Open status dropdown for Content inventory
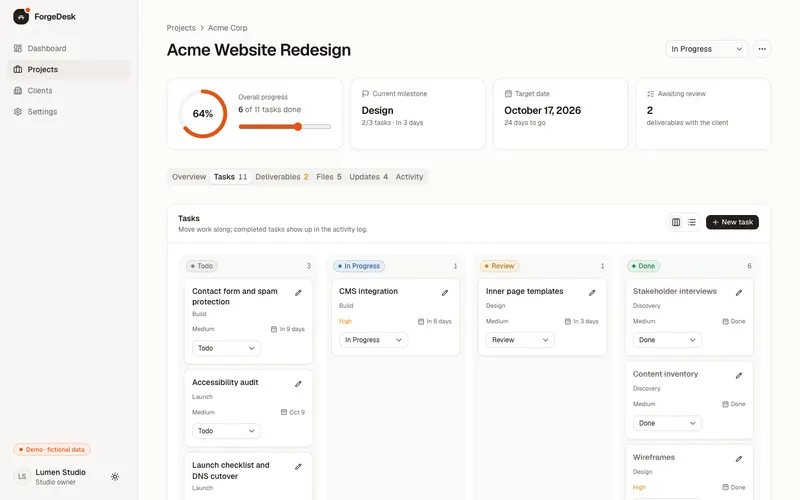 (x=667, y=423)
